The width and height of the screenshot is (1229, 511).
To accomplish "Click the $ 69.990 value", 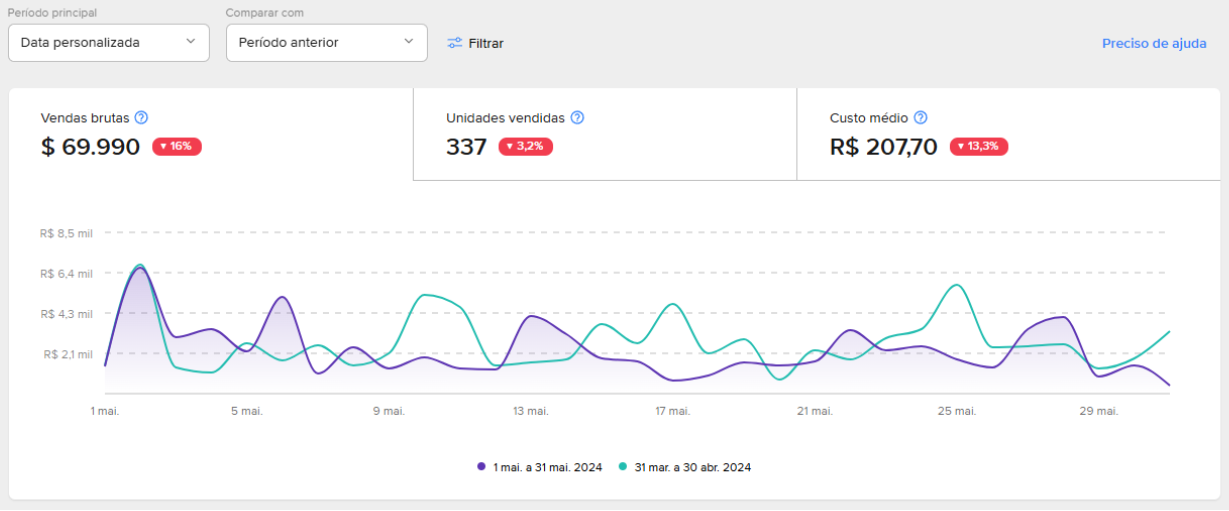I will click(90, 147).
